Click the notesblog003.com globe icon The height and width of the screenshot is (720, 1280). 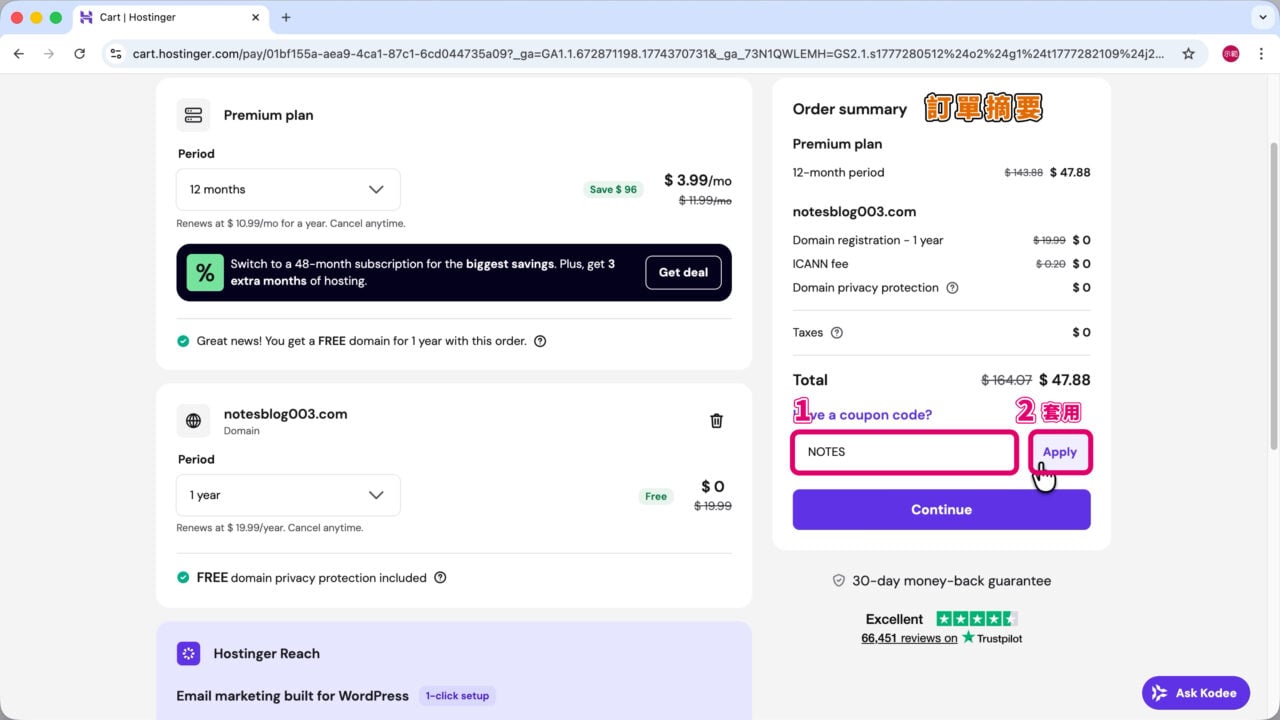[x=193, y=421]
